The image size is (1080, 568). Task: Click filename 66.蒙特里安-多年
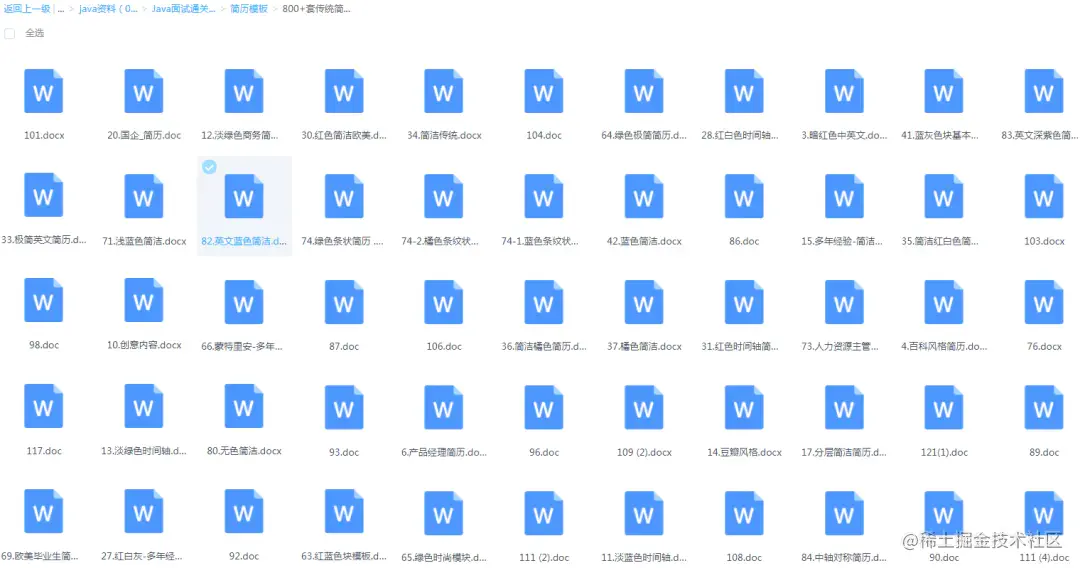[242, 346]
